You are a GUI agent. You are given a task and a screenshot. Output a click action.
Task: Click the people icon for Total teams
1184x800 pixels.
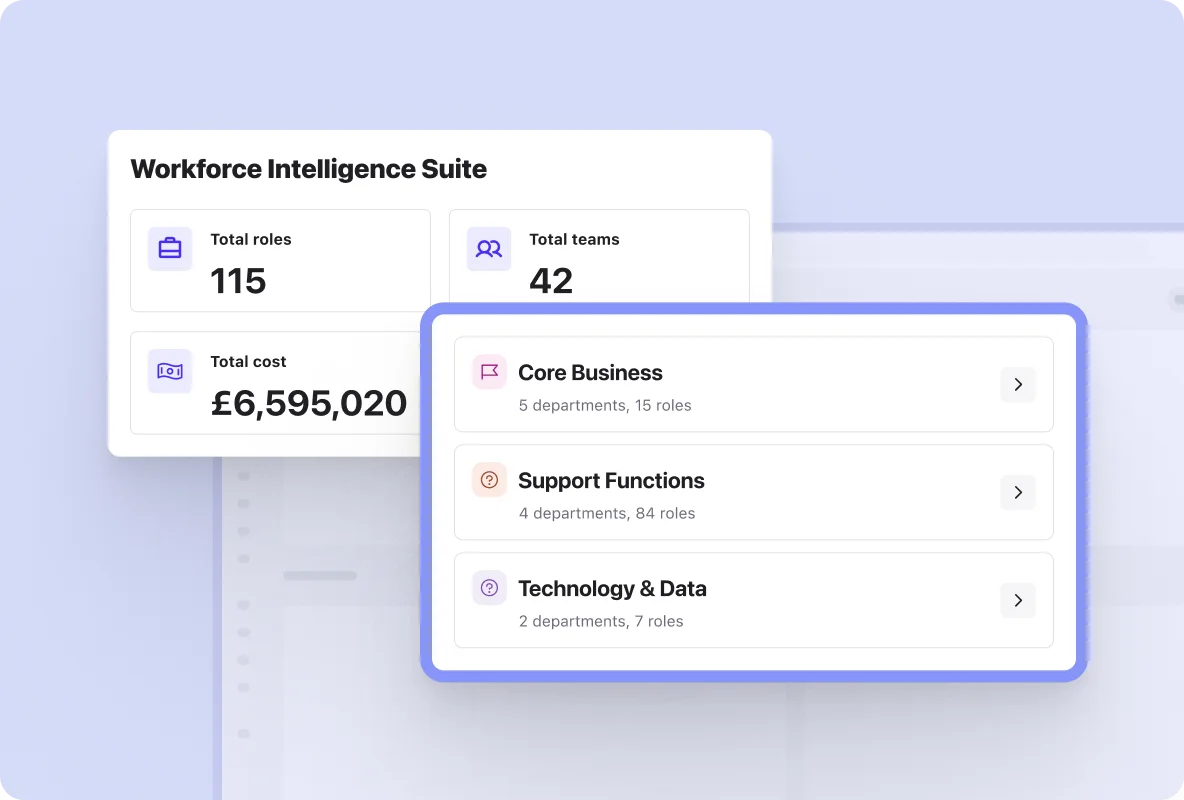[489, 249]
